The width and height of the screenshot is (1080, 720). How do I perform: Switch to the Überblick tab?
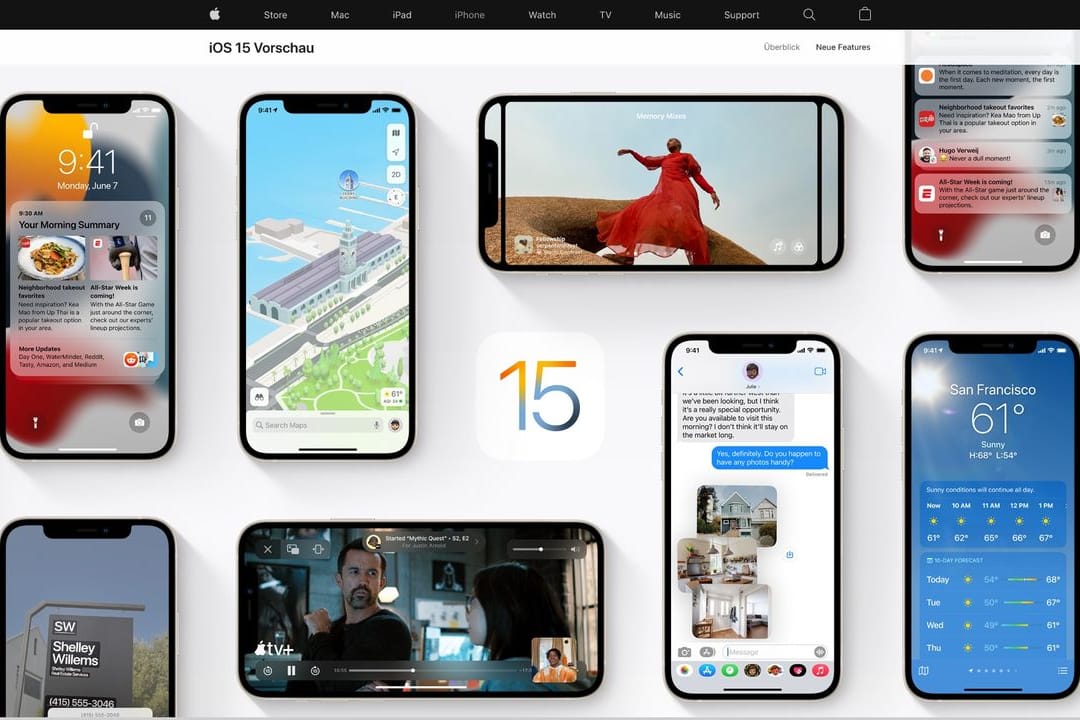[x=782, y=47]
